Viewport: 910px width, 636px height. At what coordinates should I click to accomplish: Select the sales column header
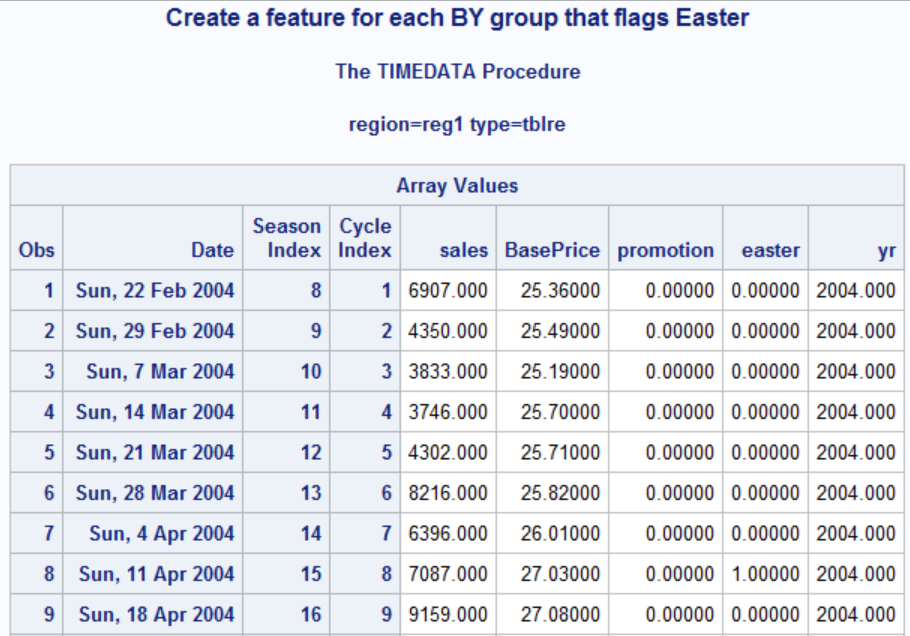(465, 250)
